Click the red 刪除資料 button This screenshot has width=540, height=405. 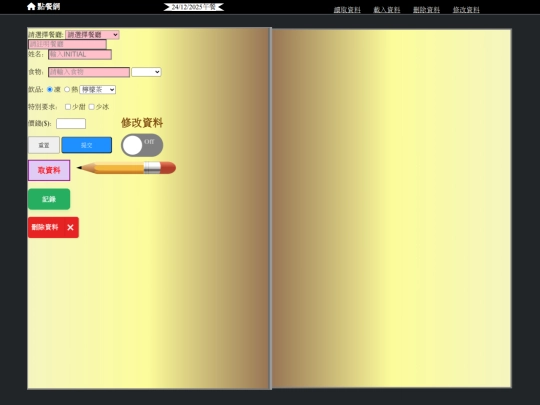click(53, 227)
